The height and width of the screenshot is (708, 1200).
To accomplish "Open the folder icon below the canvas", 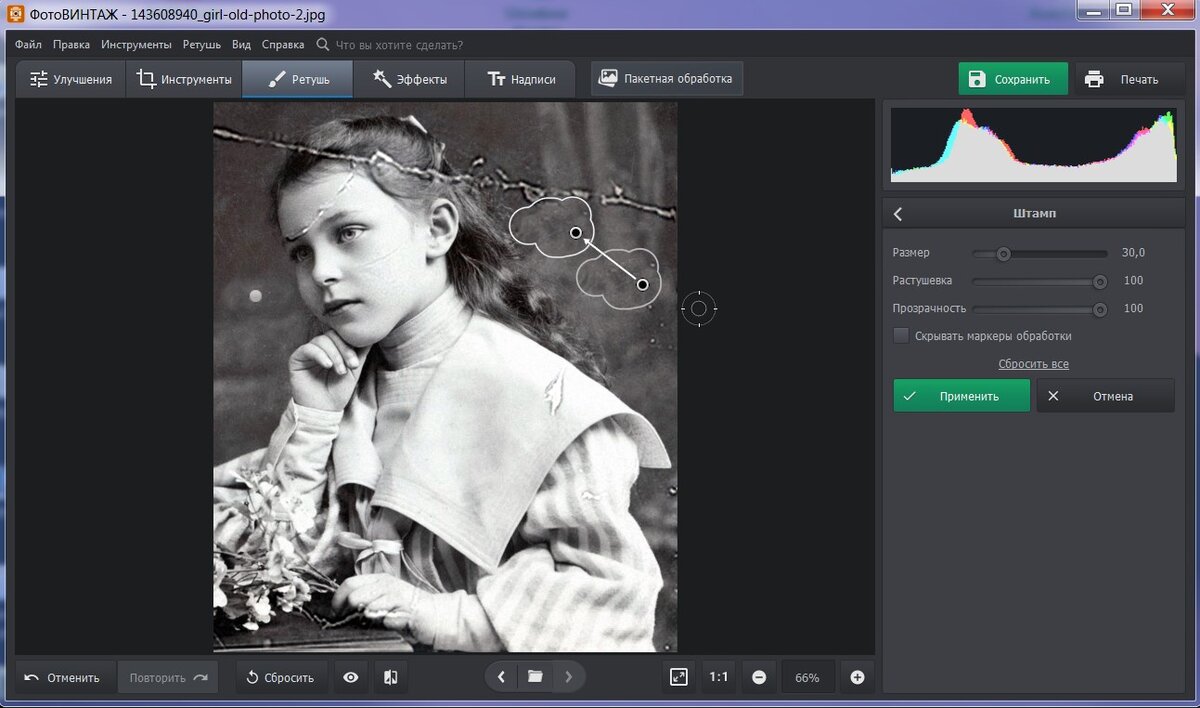I will (x=535, y=677).
